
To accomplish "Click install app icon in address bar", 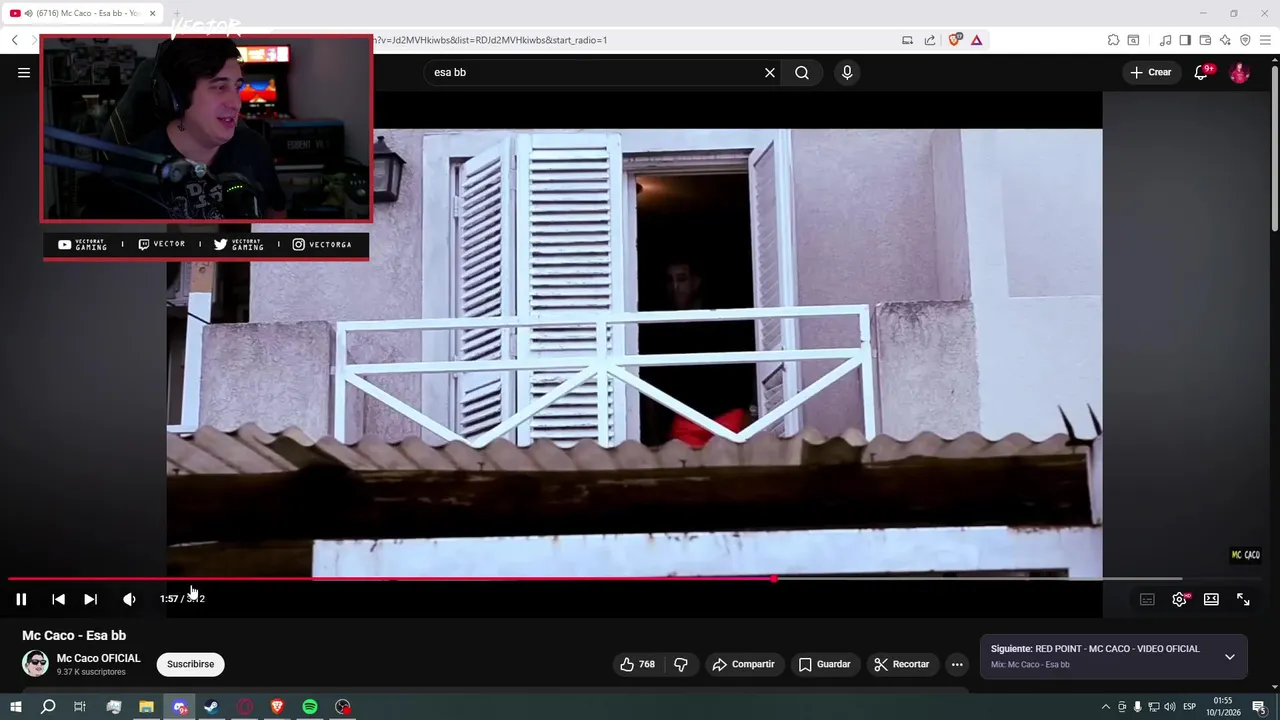I will pos(908,40).
